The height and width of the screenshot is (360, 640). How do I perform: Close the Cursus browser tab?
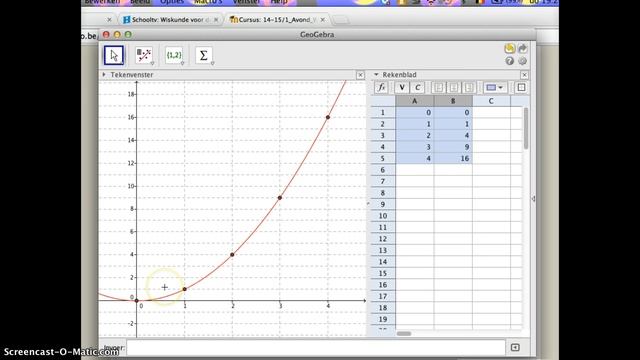(x=323, y=20)
